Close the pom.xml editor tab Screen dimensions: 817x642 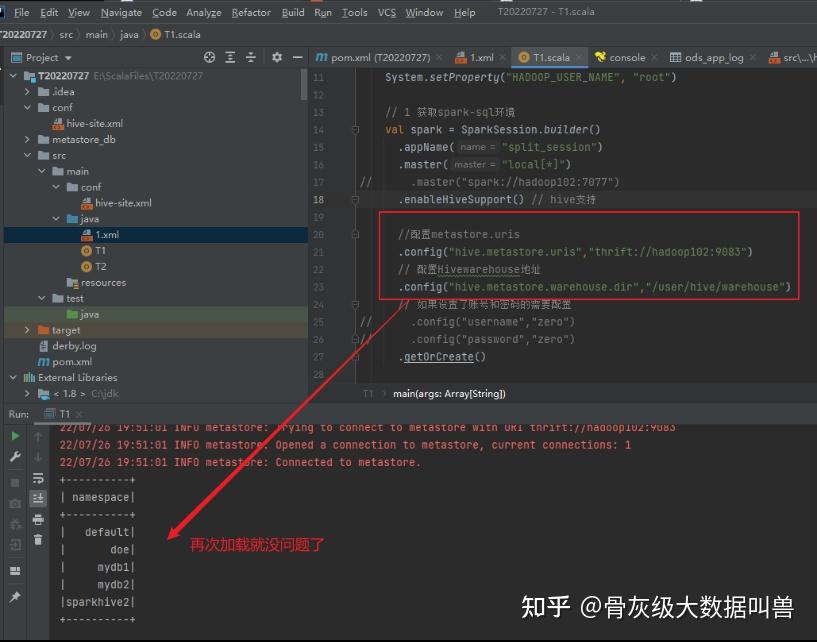tap(439, 57)
